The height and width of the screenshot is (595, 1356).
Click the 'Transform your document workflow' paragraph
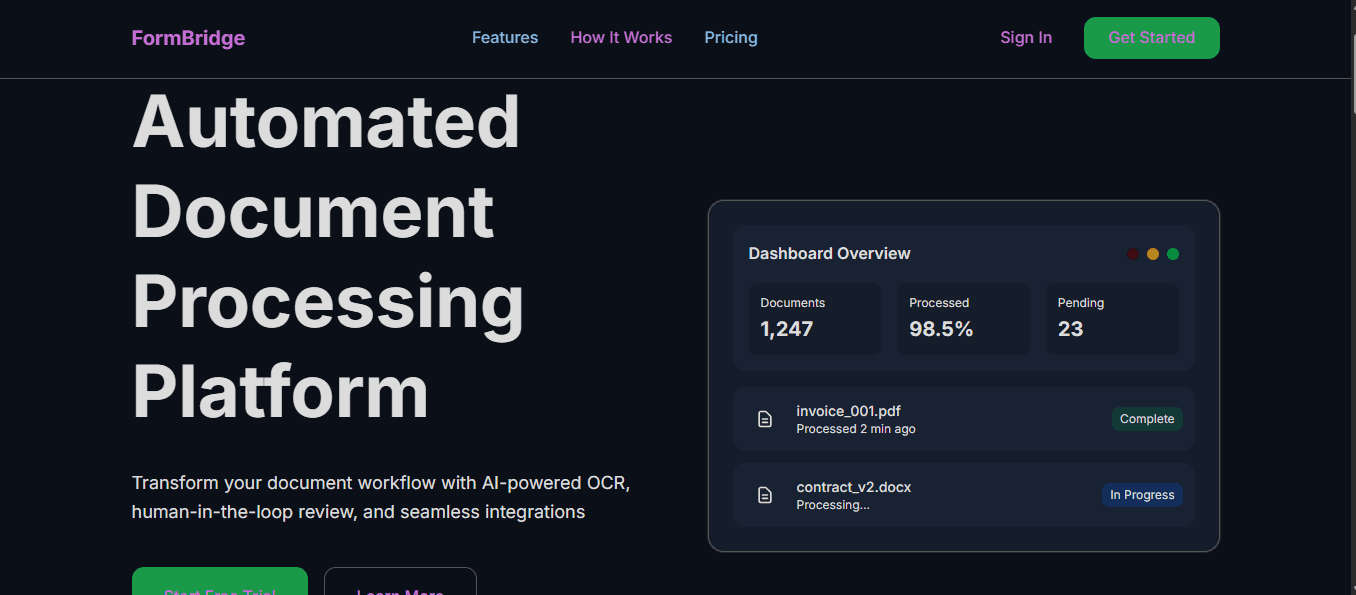coord(381,497)
